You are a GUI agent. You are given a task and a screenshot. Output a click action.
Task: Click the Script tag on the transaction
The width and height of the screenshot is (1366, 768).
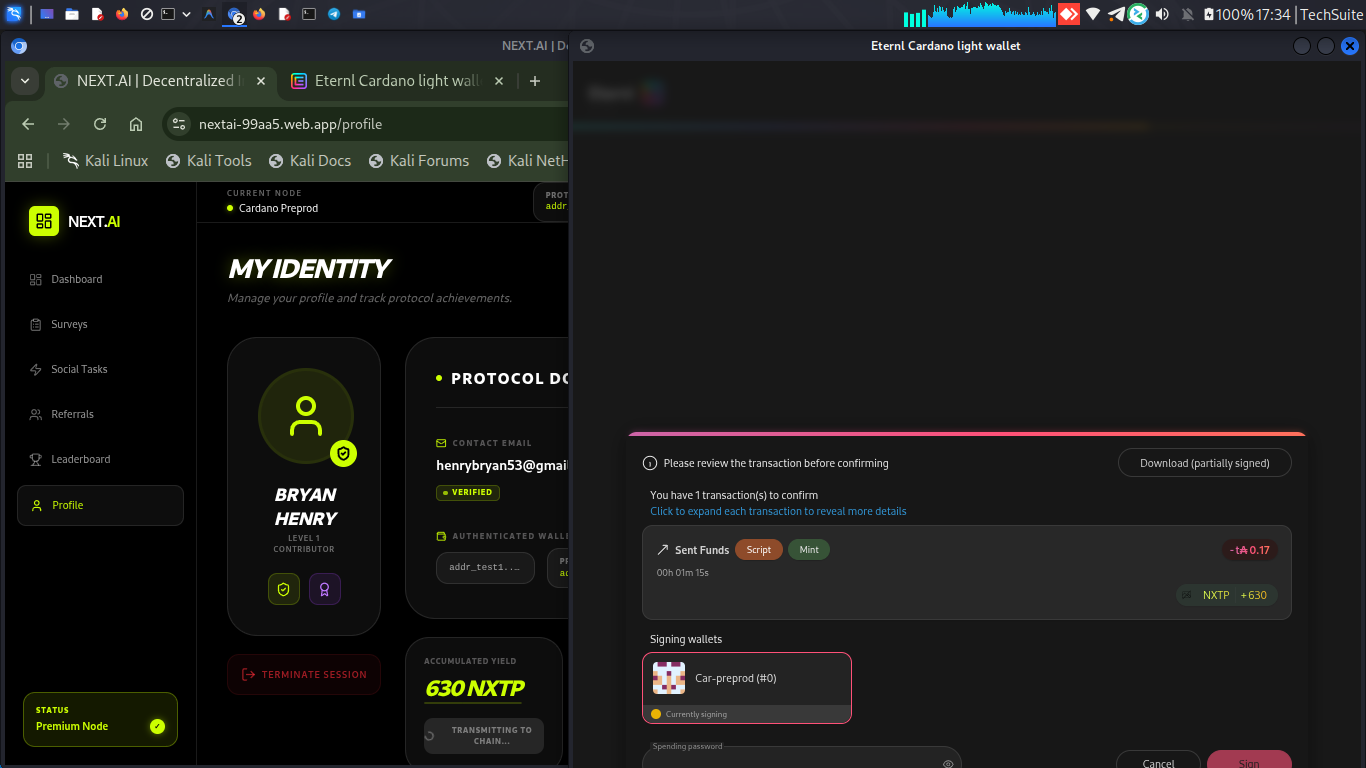pyautogui.click(x=759, y=550)
